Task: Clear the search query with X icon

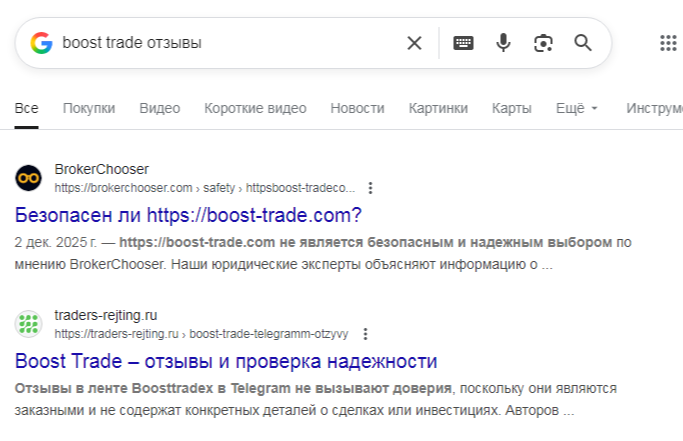Action: [414, 43]
